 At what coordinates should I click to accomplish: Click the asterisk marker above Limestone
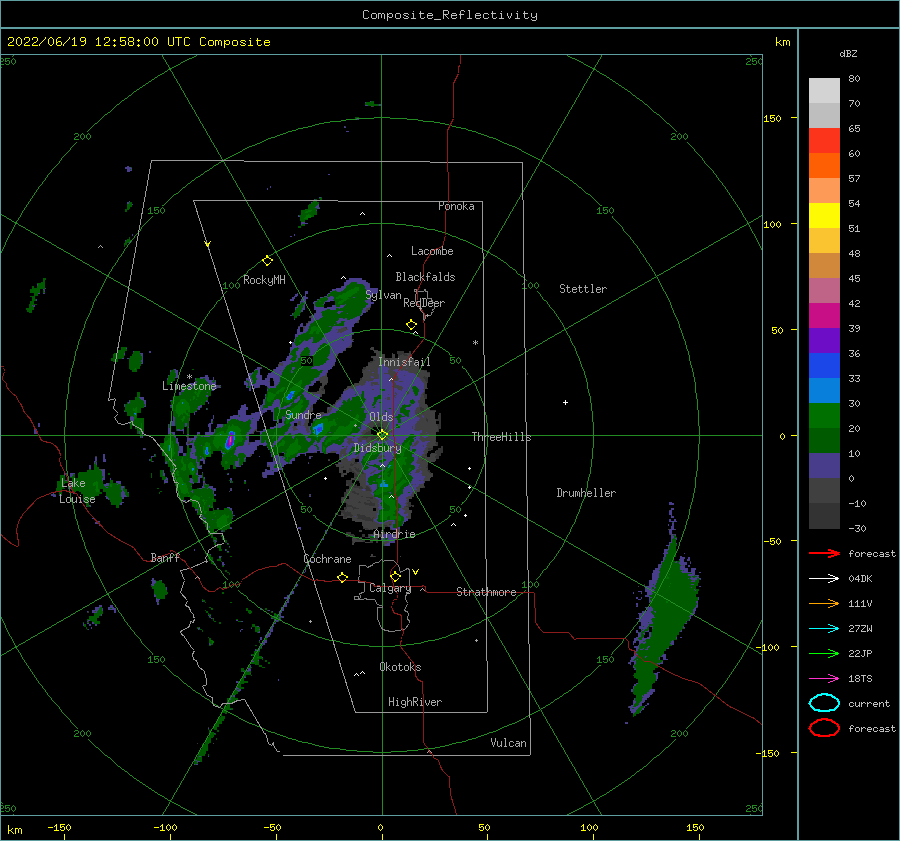(189, 377)
